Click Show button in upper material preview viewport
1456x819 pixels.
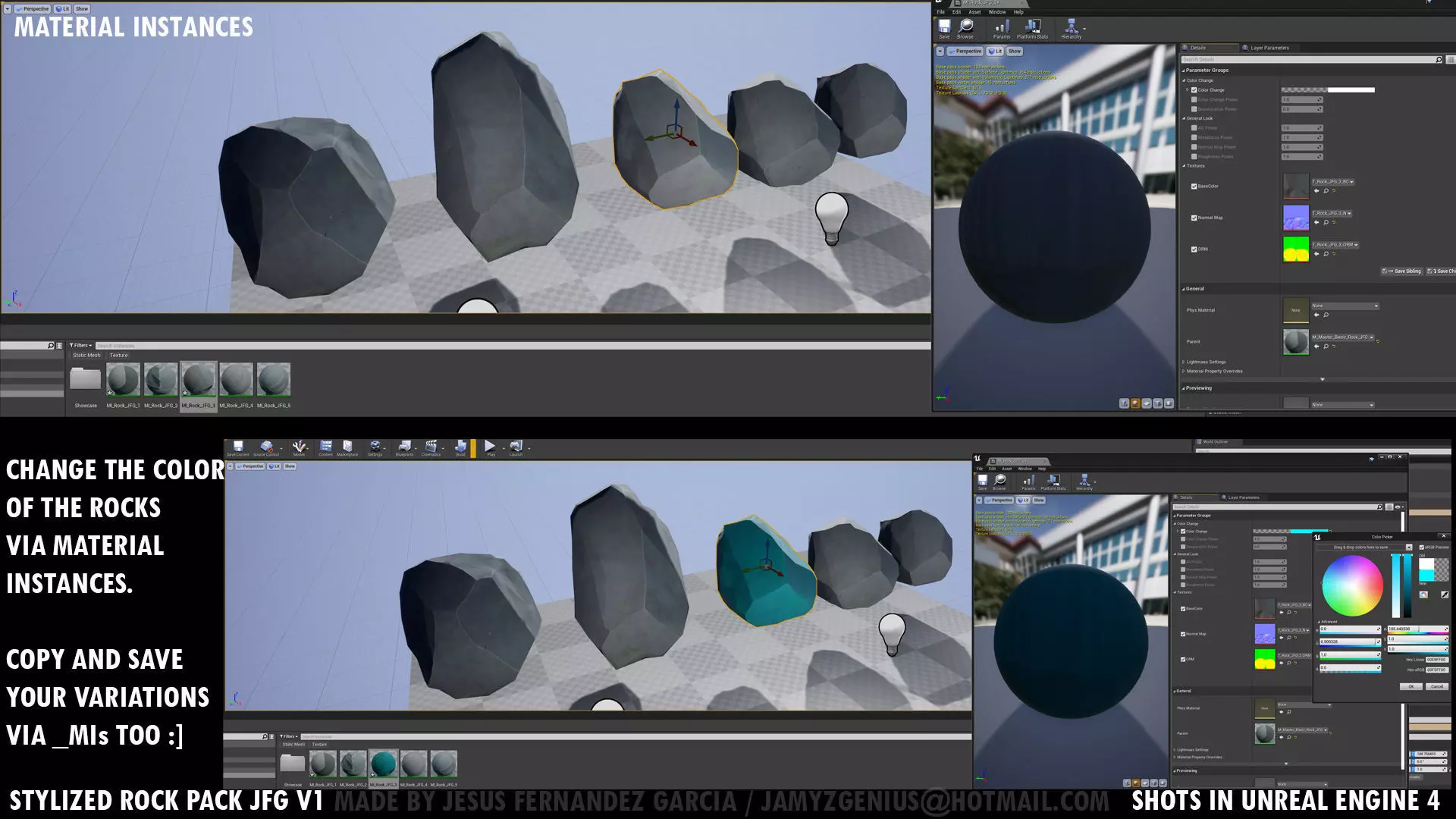tap(1015, 51)
